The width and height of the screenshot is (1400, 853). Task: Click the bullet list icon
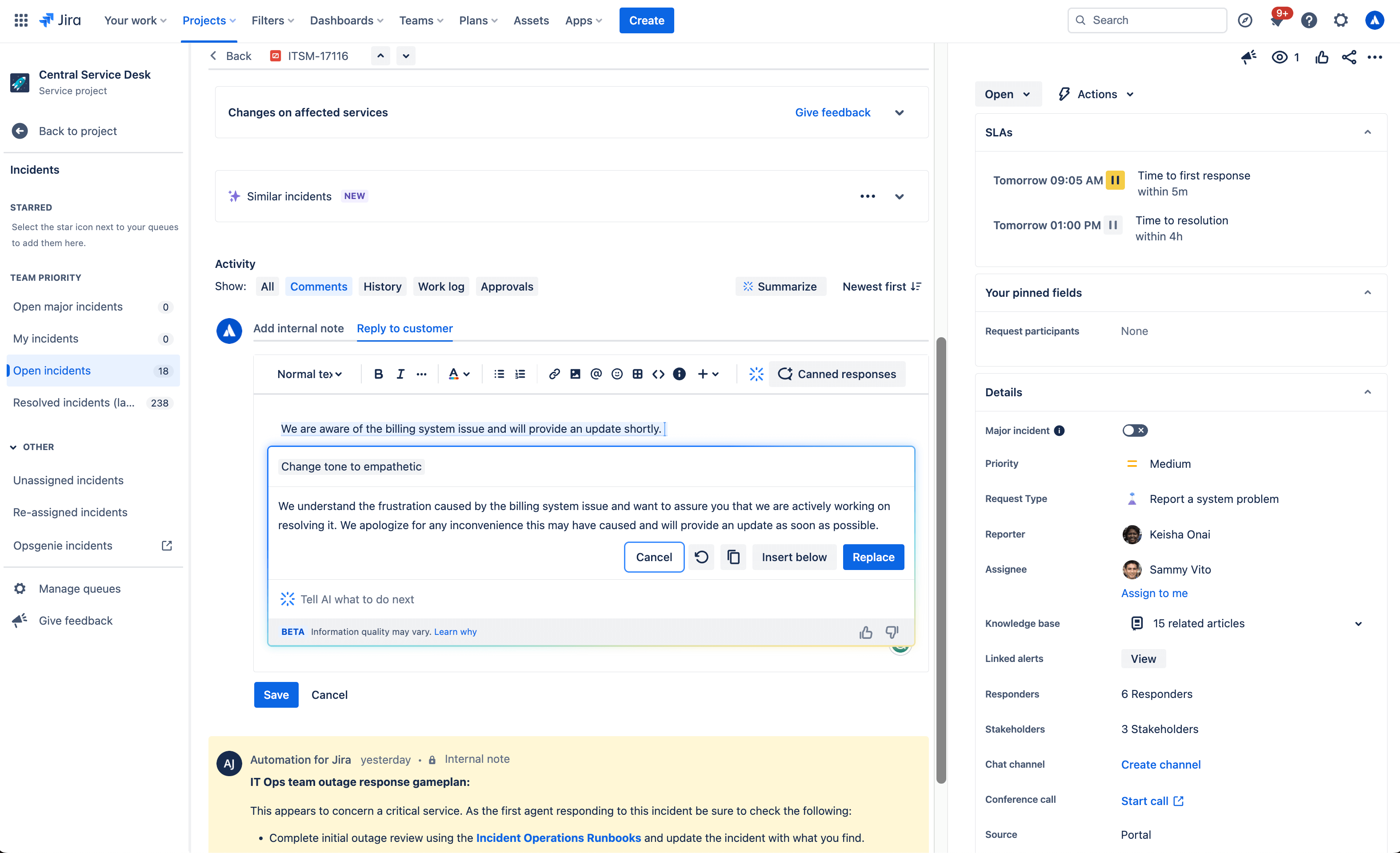pos(498,373)
